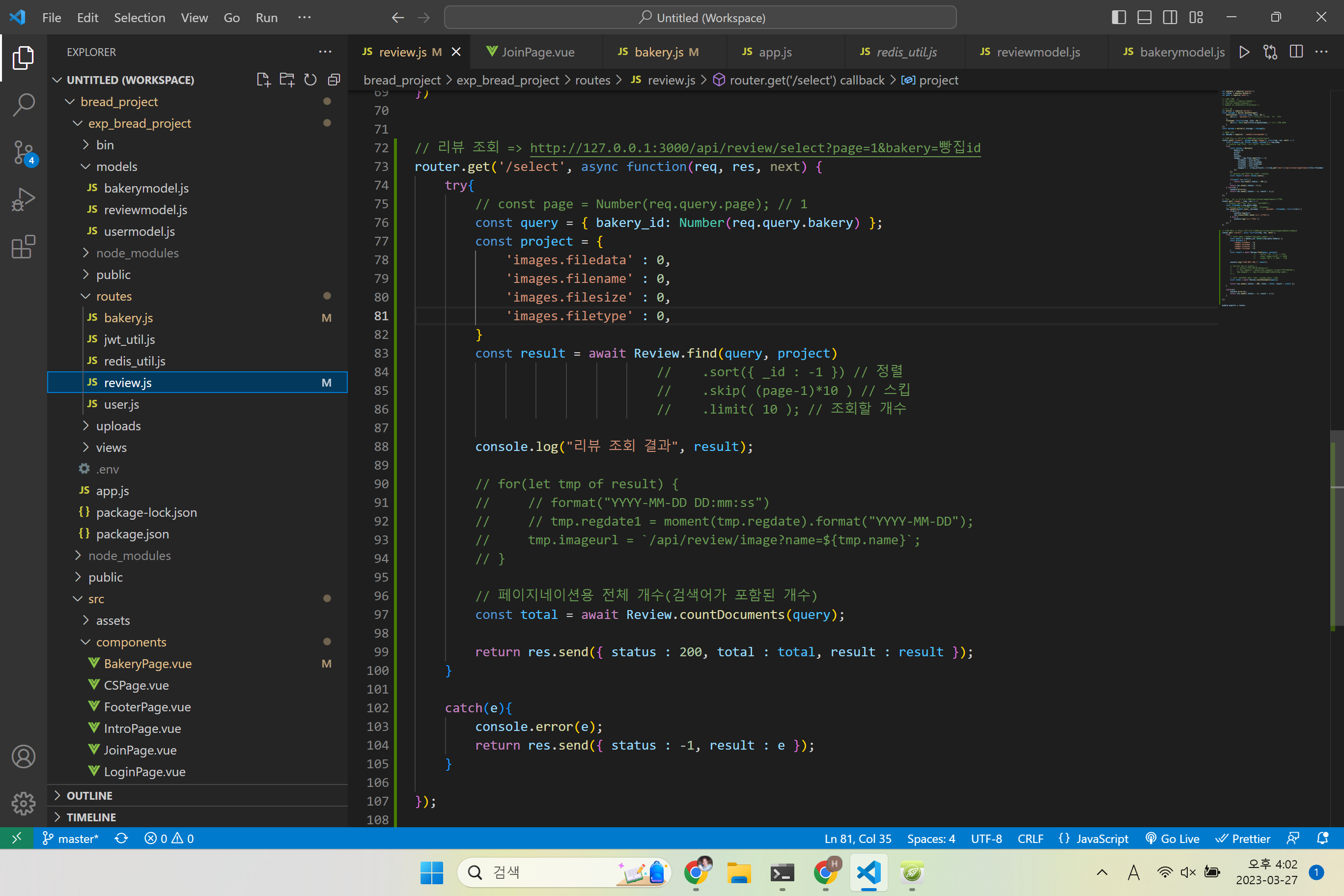Click the vertical editor scrollbar thumb
Screen dimensions: 1344x896
point(1337,529)
